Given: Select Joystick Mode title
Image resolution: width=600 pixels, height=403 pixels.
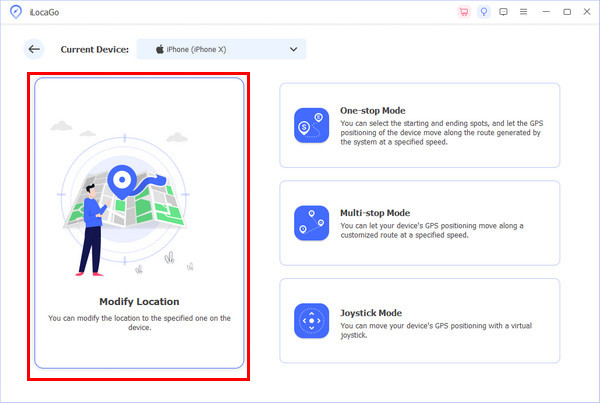Looking at the screenshot, I should (371, 311).
